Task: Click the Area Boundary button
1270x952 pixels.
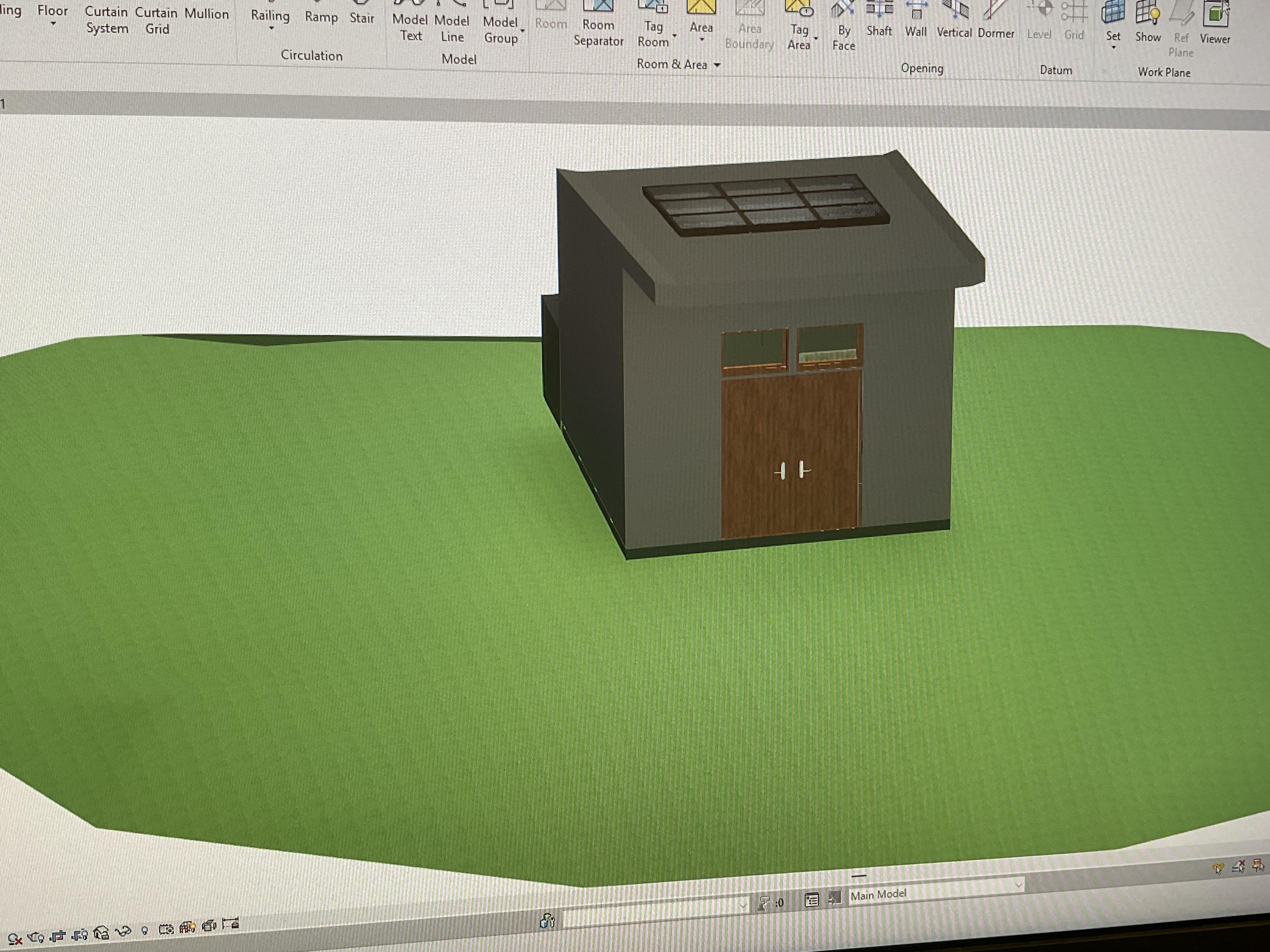Action: [749, 25]
